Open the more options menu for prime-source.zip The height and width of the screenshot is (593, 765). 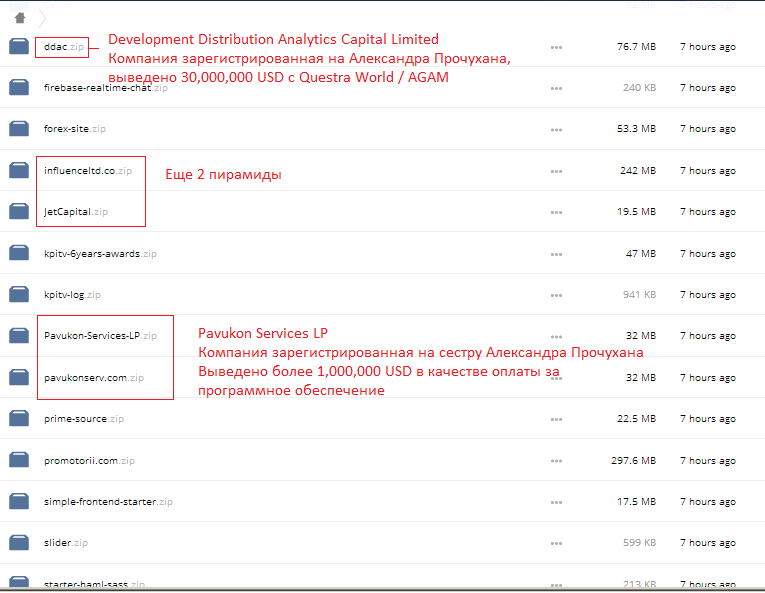[x=556, y=419]
